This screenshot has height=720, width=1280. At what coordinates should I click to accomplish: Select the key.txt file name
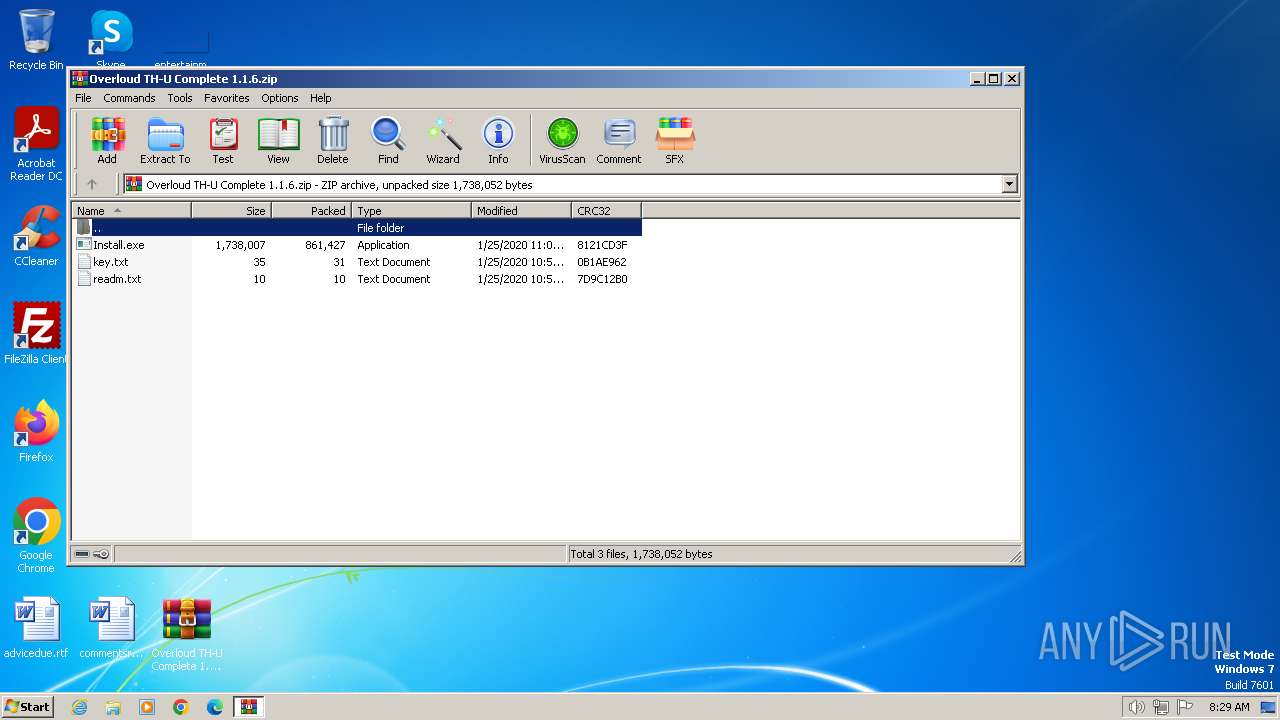[110, 262]
